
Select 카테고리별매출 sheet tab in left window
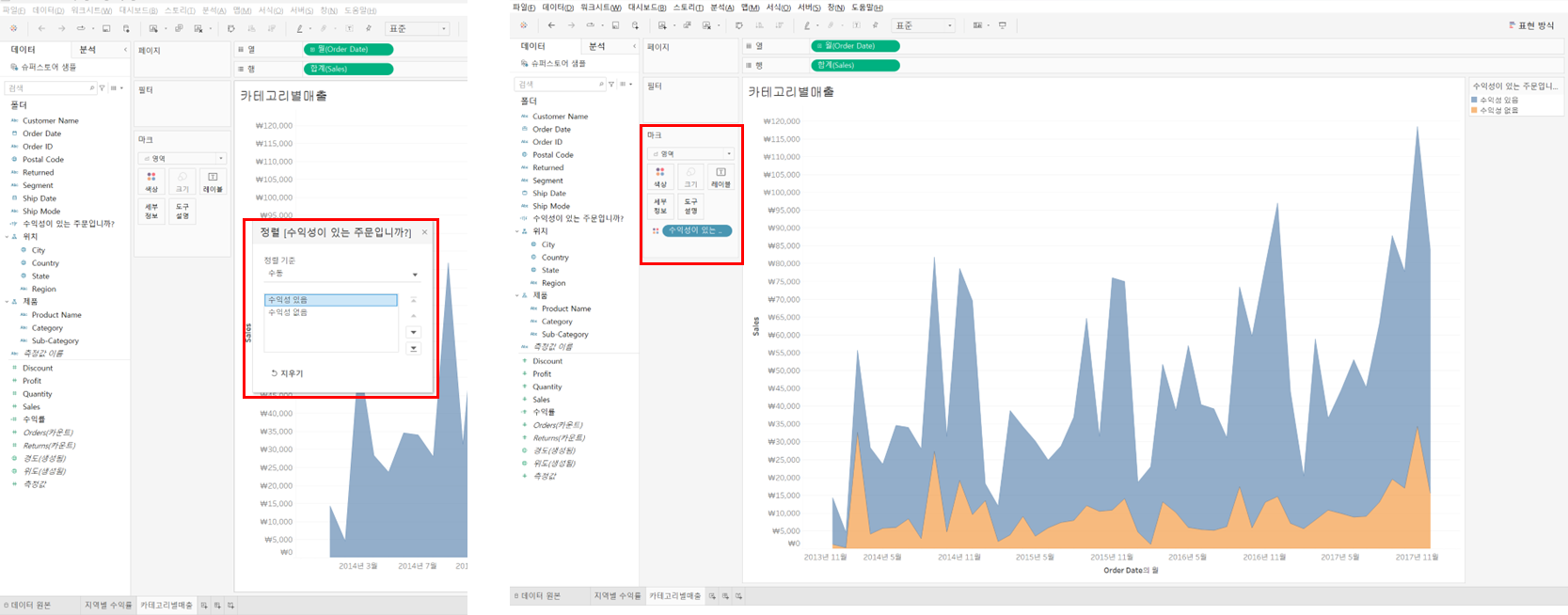[166, 606]
